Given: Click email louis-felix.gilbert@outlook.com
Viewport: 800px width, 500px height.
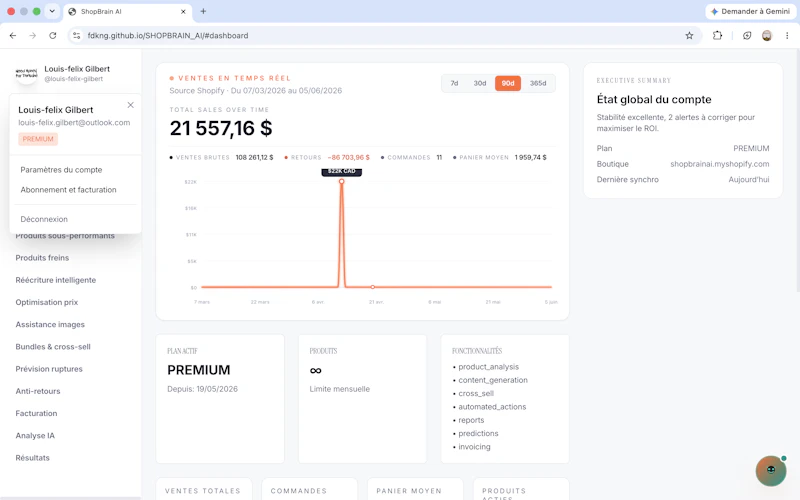Looking at the screenshot, I should pyautogui.click(x=74, y=123).
